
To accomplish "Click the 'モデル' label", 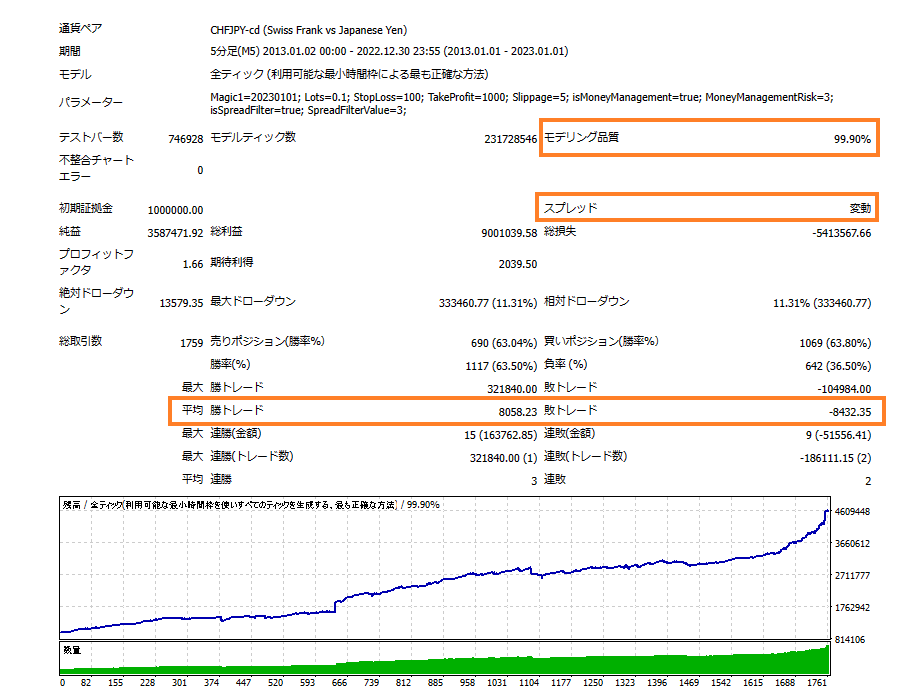I will (74, 74).
